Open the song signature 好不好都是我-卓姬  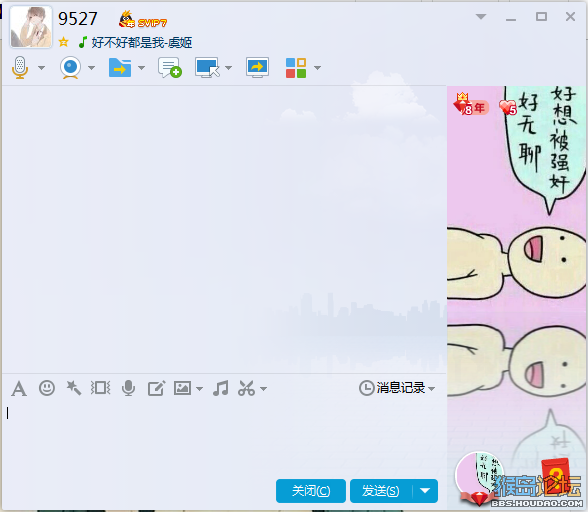(142, 42)
